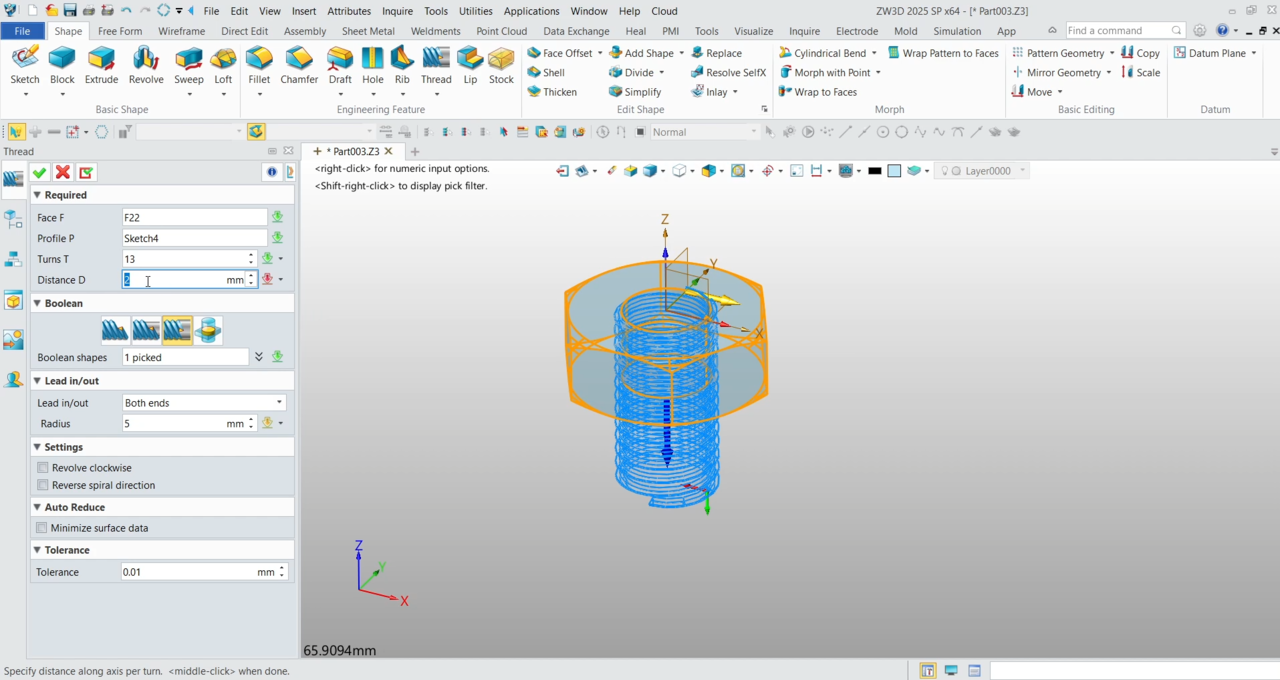Check Minimize surface data option
The image size is (1280, 680).
(x=42, y=528)
